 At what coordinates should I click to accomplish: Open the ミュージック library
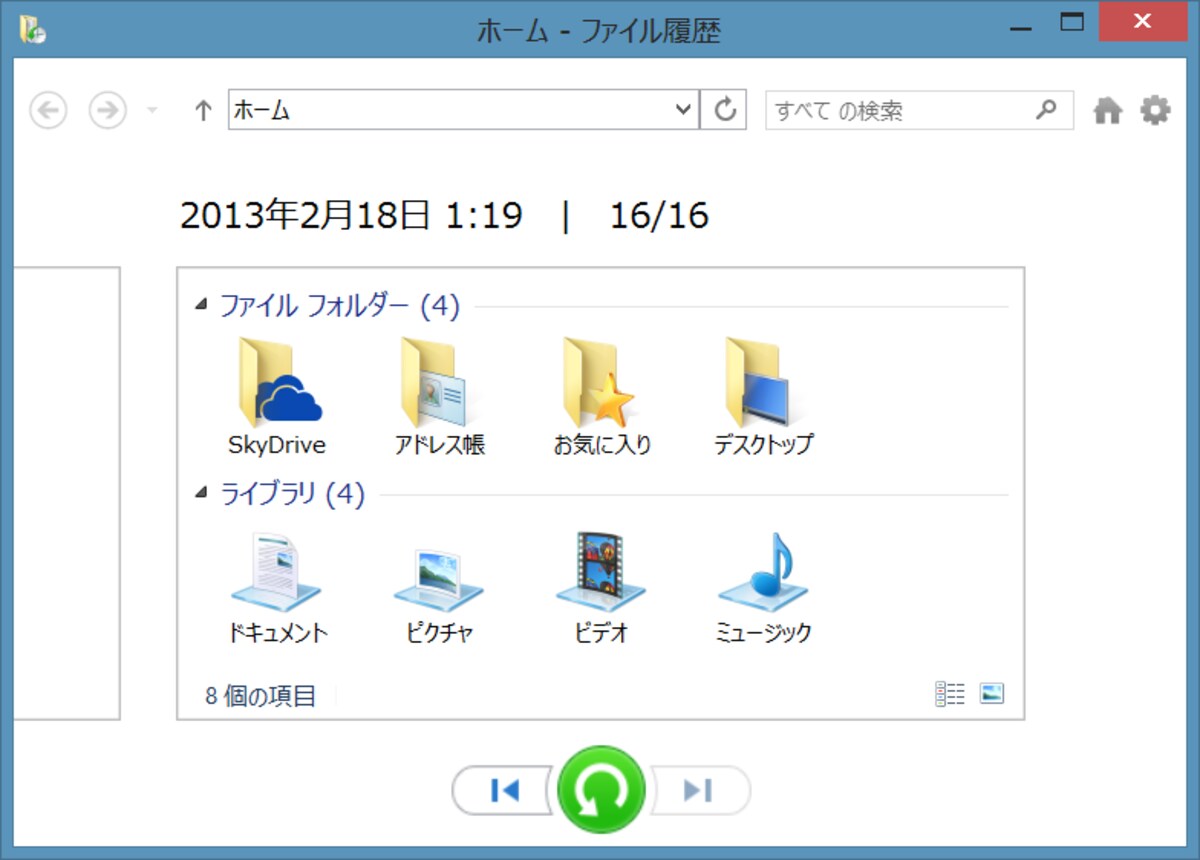click(763, 587)
